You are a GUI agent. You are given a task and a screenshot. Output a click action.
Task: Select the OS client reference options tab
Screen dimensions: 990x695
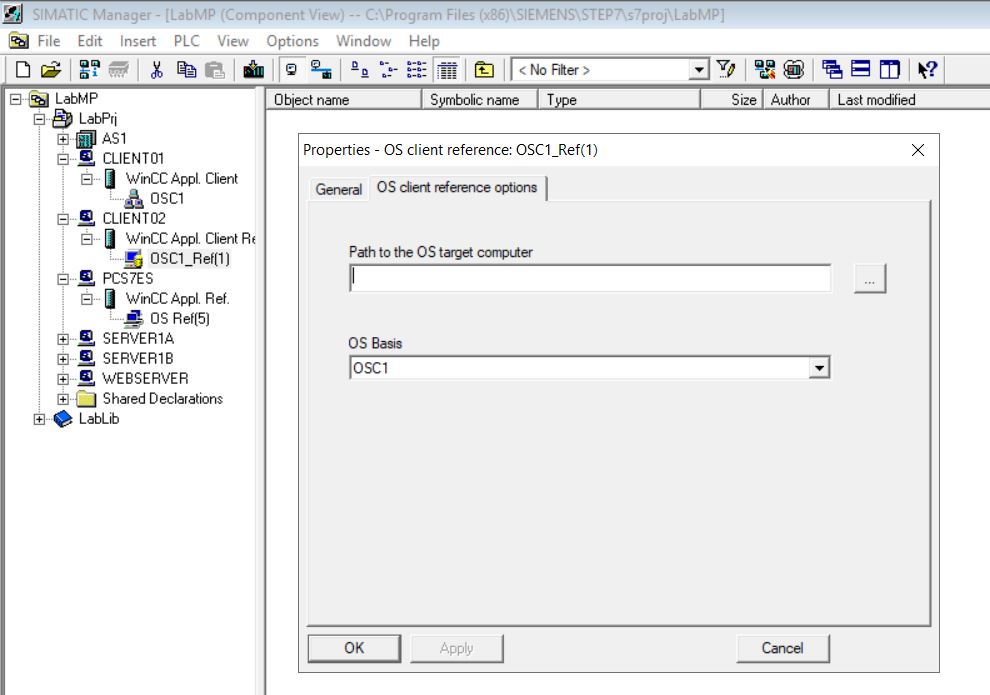click(x=457, y=187)
